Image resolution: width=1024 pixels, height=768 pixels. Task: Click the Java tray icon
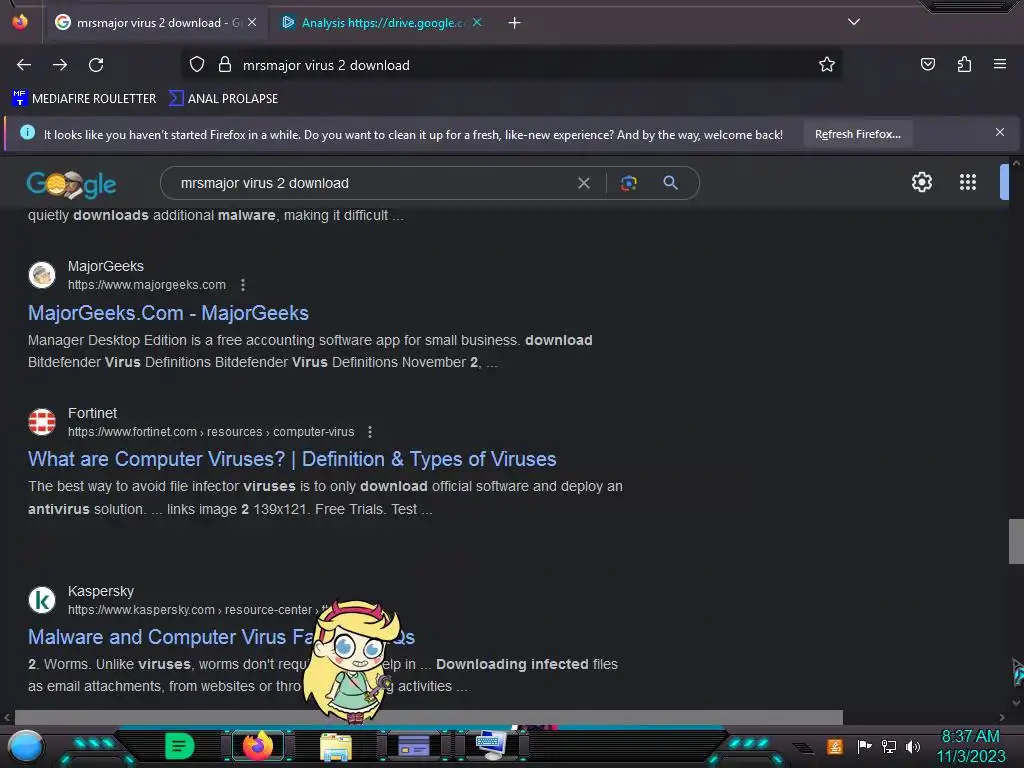(x=835, y=746)
